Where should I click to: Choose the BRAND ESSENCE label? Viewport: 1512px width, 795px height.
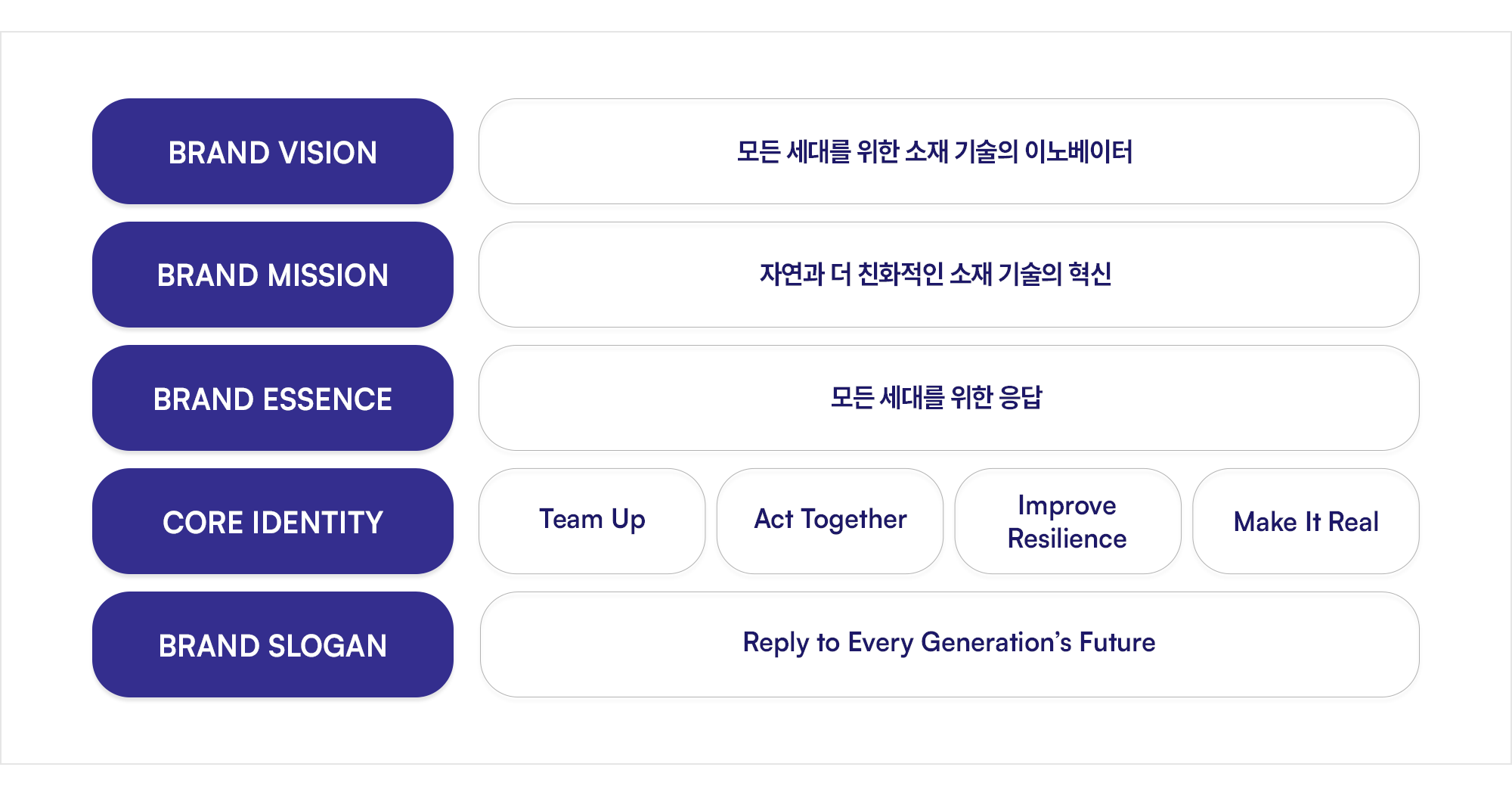[x=273, y=398]
